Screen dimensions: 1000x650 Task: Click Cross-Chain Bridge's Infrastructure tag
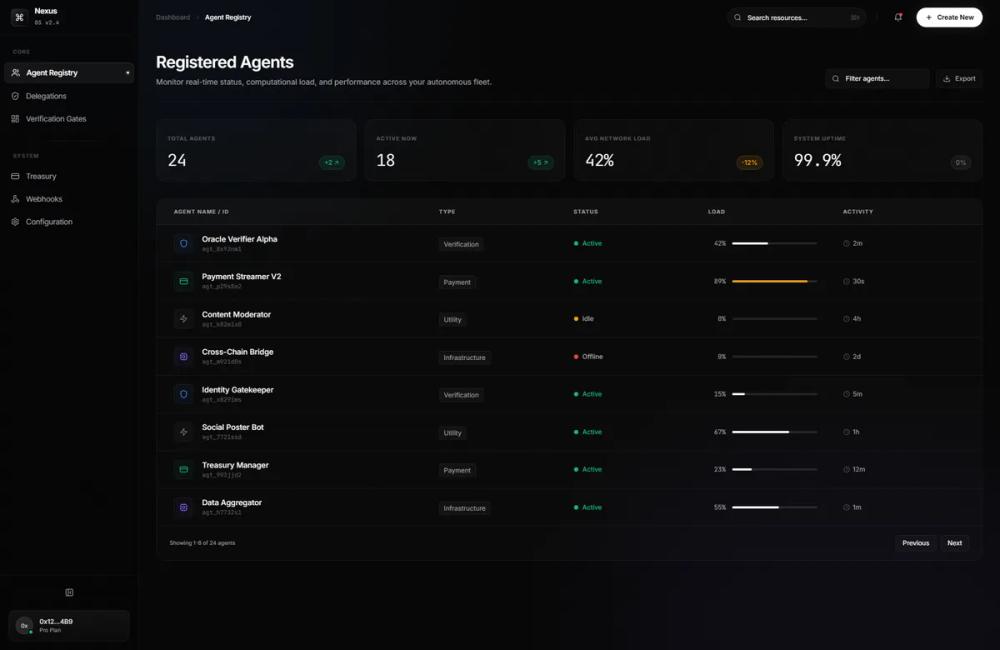(464, 357)
